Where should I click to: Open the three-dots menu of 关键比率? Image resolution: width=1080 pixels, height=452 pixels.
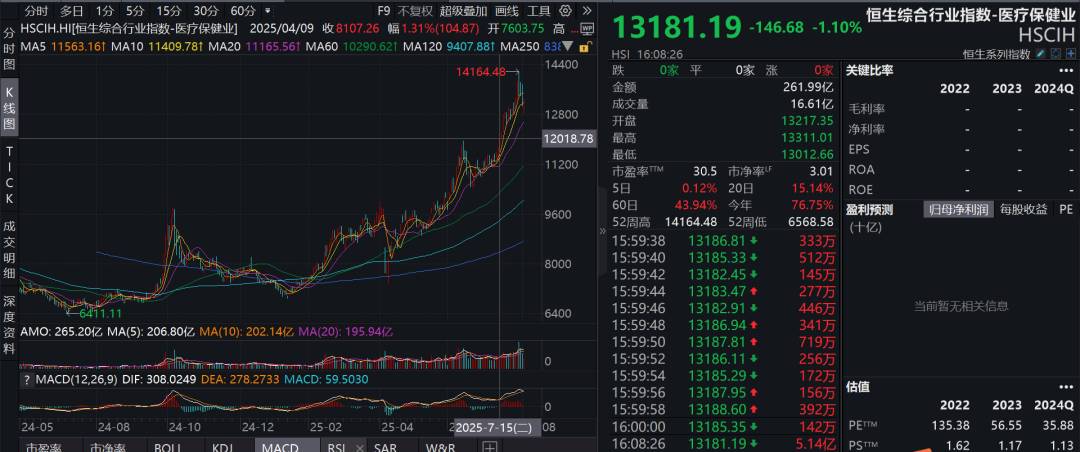pyautogui.click(x=1068, y=70)
